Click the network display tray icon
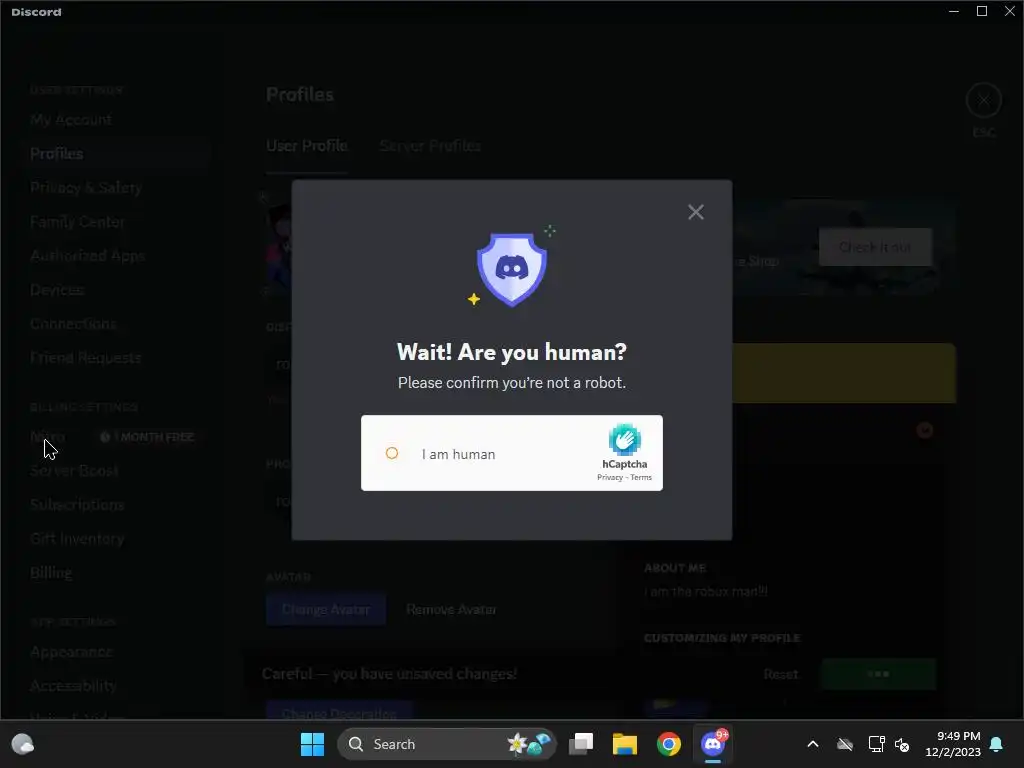Viewport: 1024px width, 768px height. pyautogui.click(x=876, y=744)
